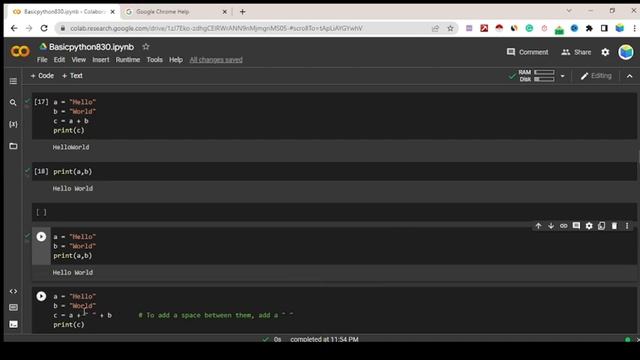
Task: Copy link to cell icon
Action: point(564,226)
